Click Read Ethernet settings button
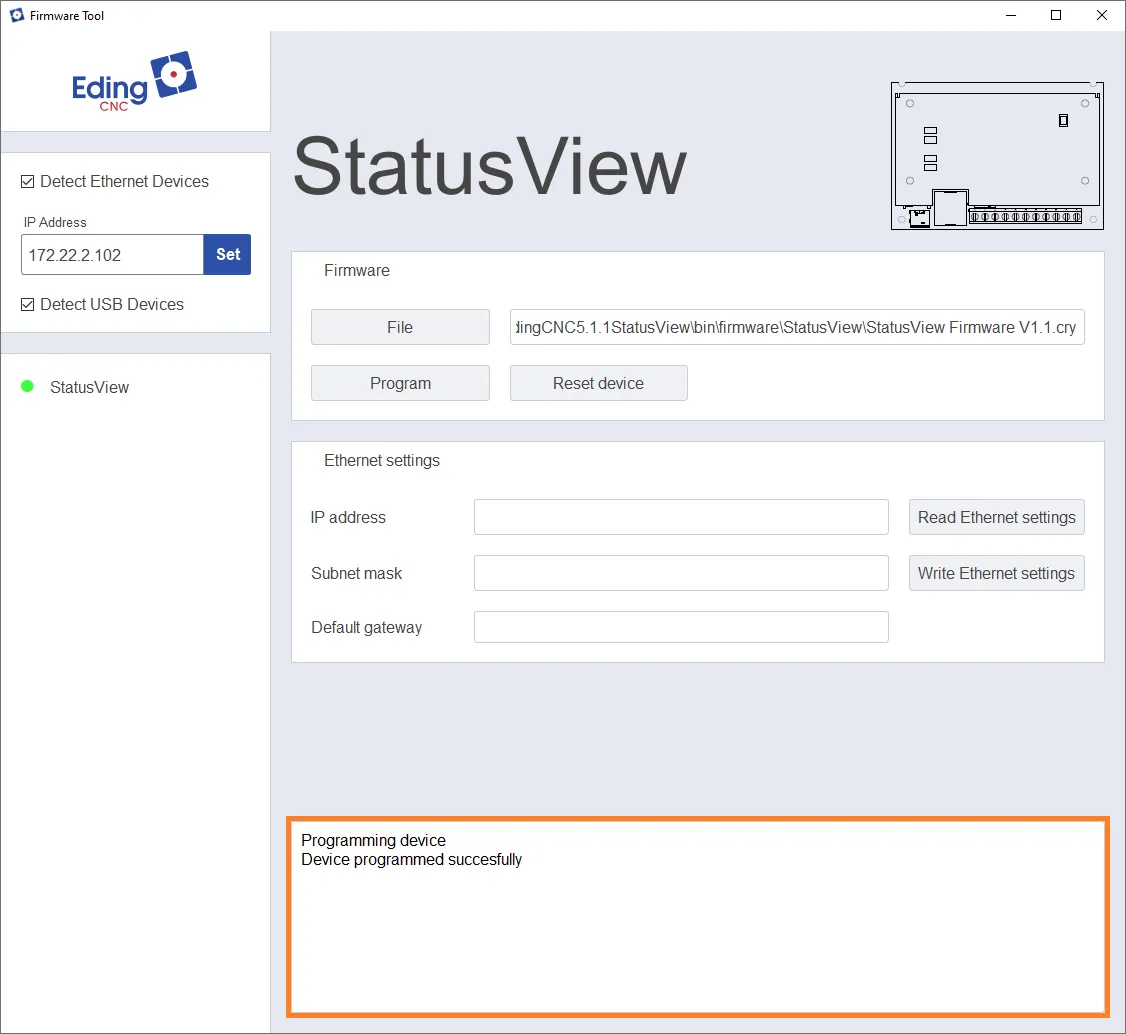The height and width of the screenshot is (1034, 1126). tap(996, 517)
